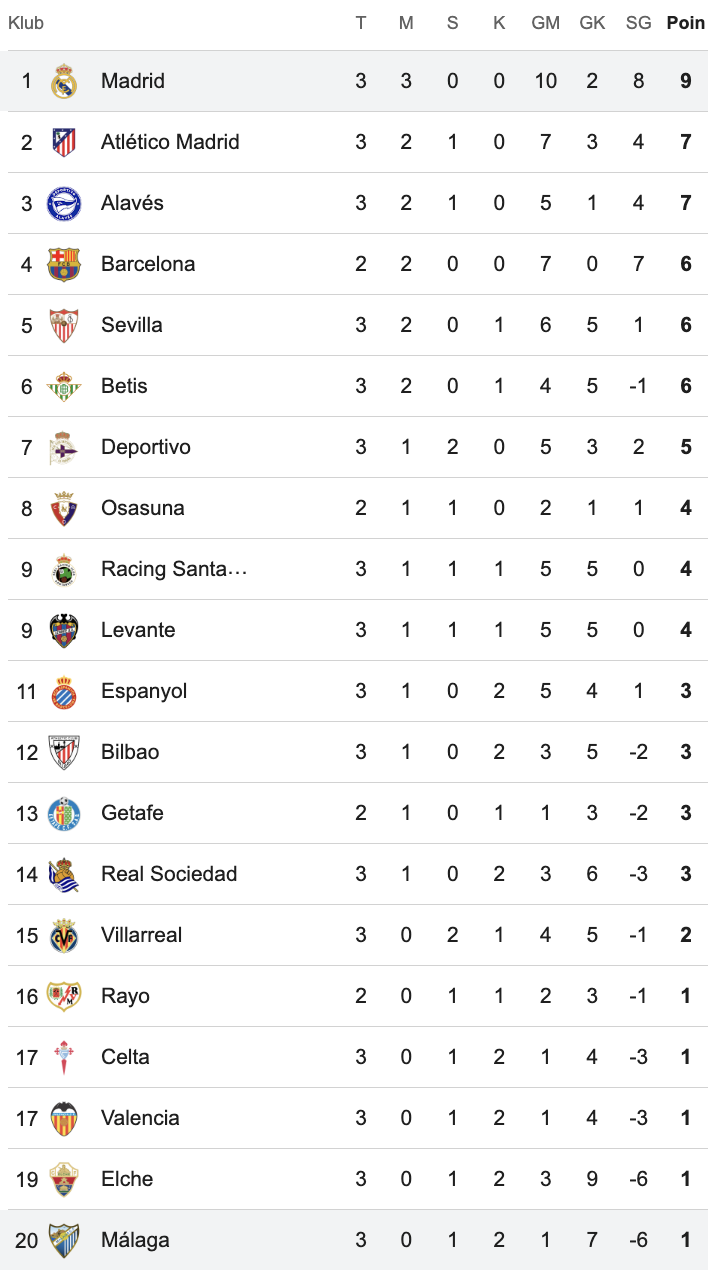
Task: Click the Deportivo team name
Action: point(146,447)
